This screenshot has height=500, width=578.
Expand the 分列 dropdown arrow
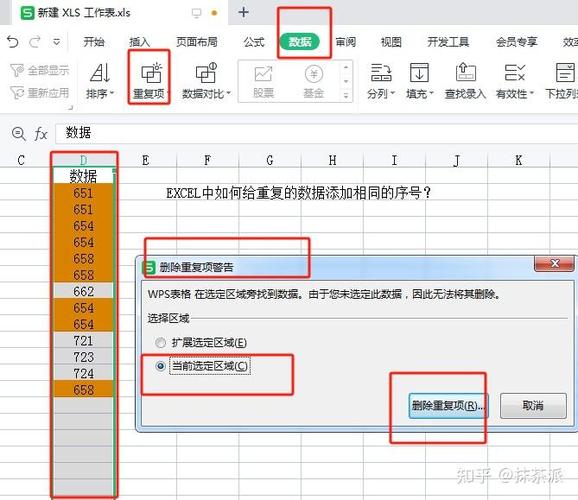click(x=393, y=93)
